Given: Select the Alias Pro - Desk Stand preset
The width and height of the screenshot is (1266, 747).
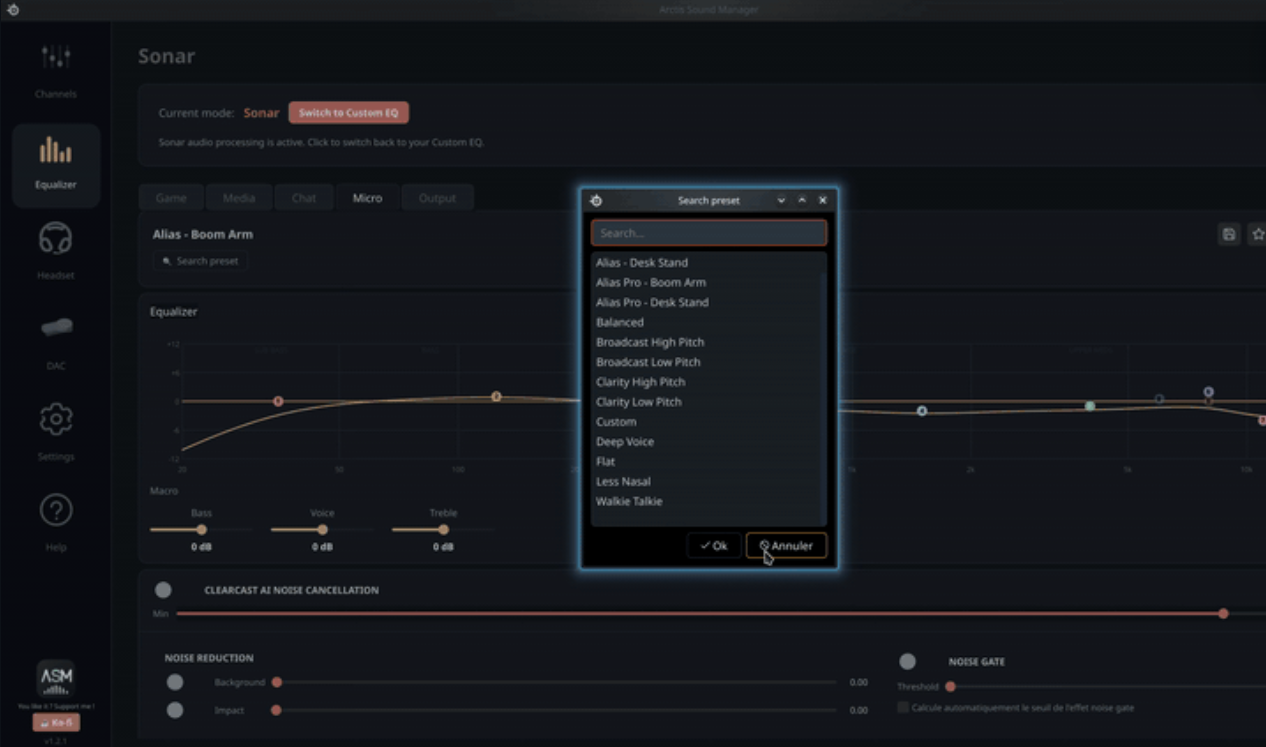Looking at the screenshot, I should pyautogui.click(x=708, y=302).
